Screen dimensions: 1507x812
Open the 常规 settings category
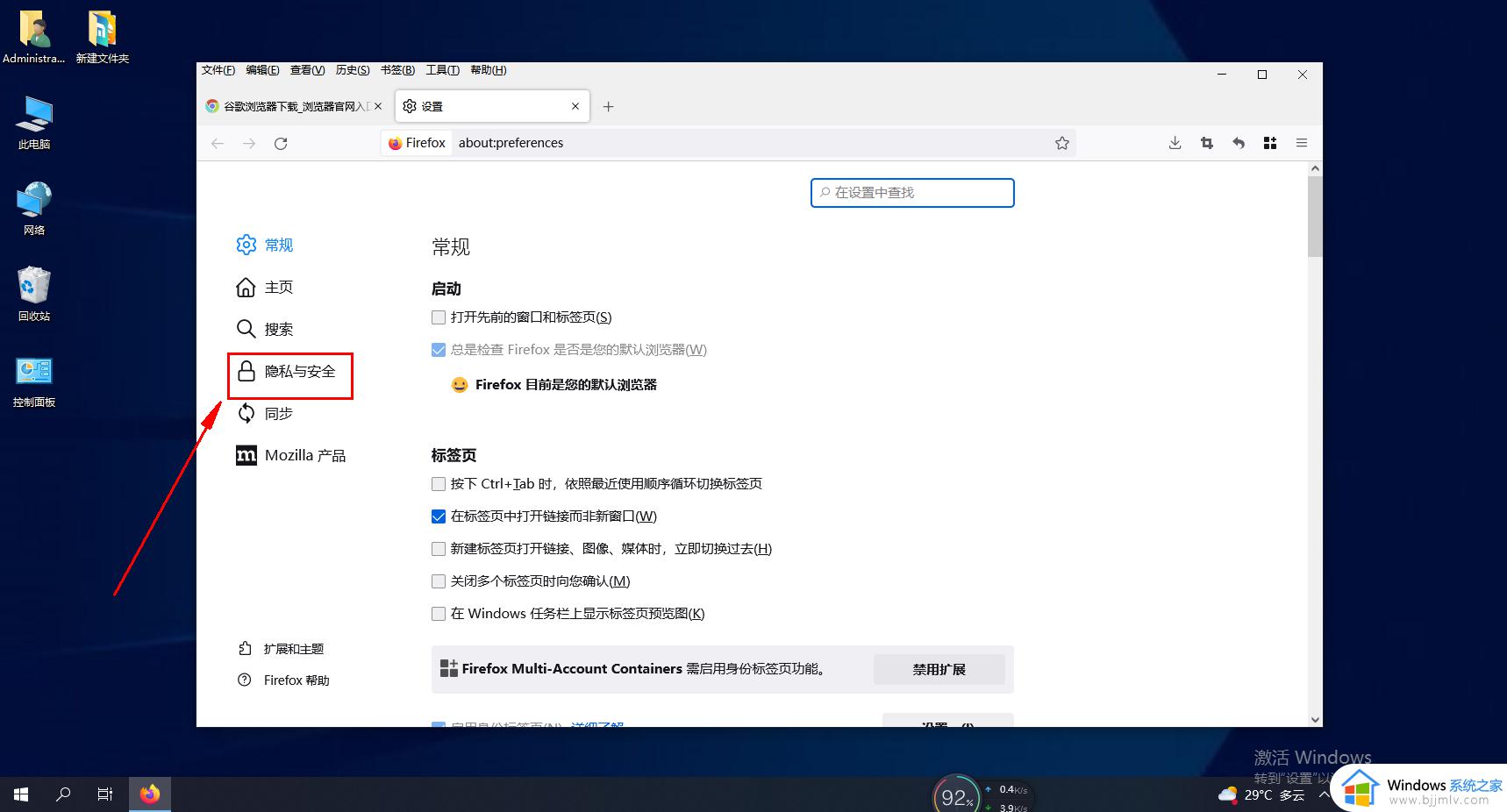click(265, 245)
